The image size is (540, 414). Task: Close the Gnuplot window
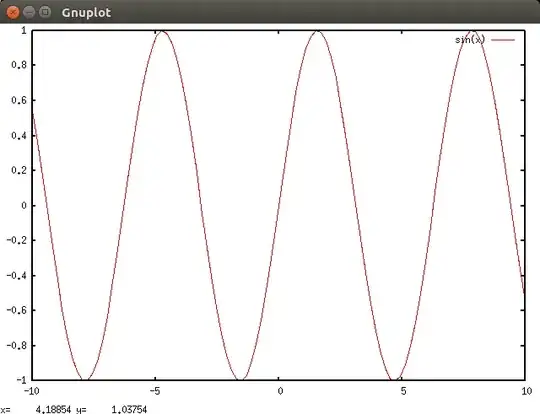13,12
